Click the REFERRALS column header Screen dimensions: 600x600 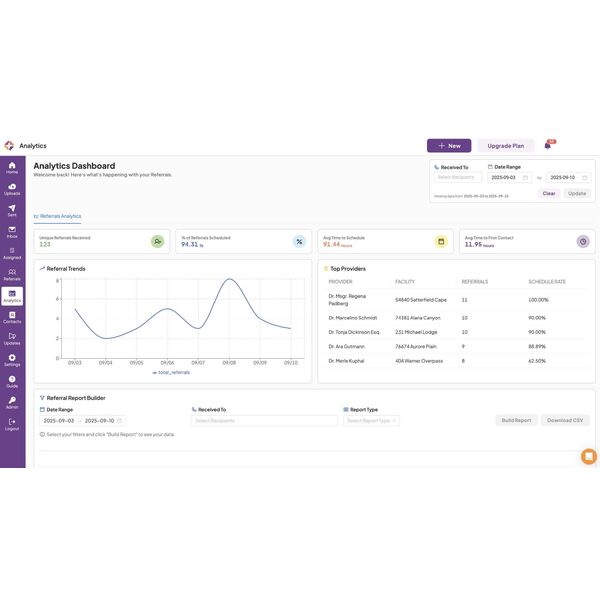[x=475, y=282]
